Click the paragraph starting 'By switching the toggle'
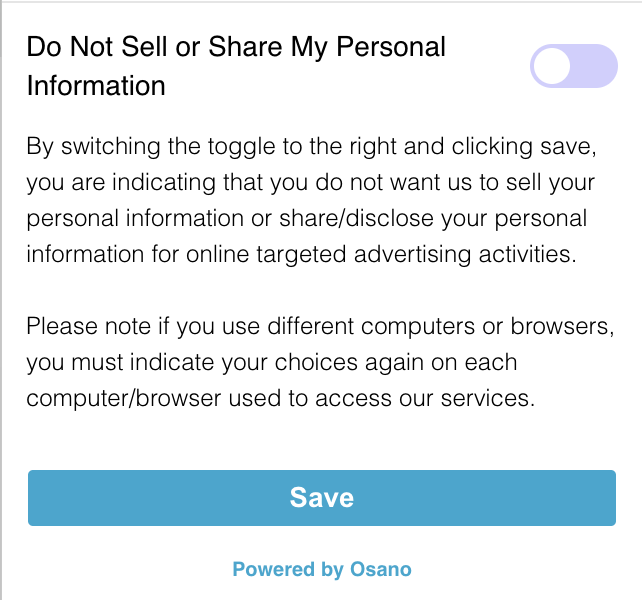The height and width of the screenshot is (600, 642). [310, 200]
